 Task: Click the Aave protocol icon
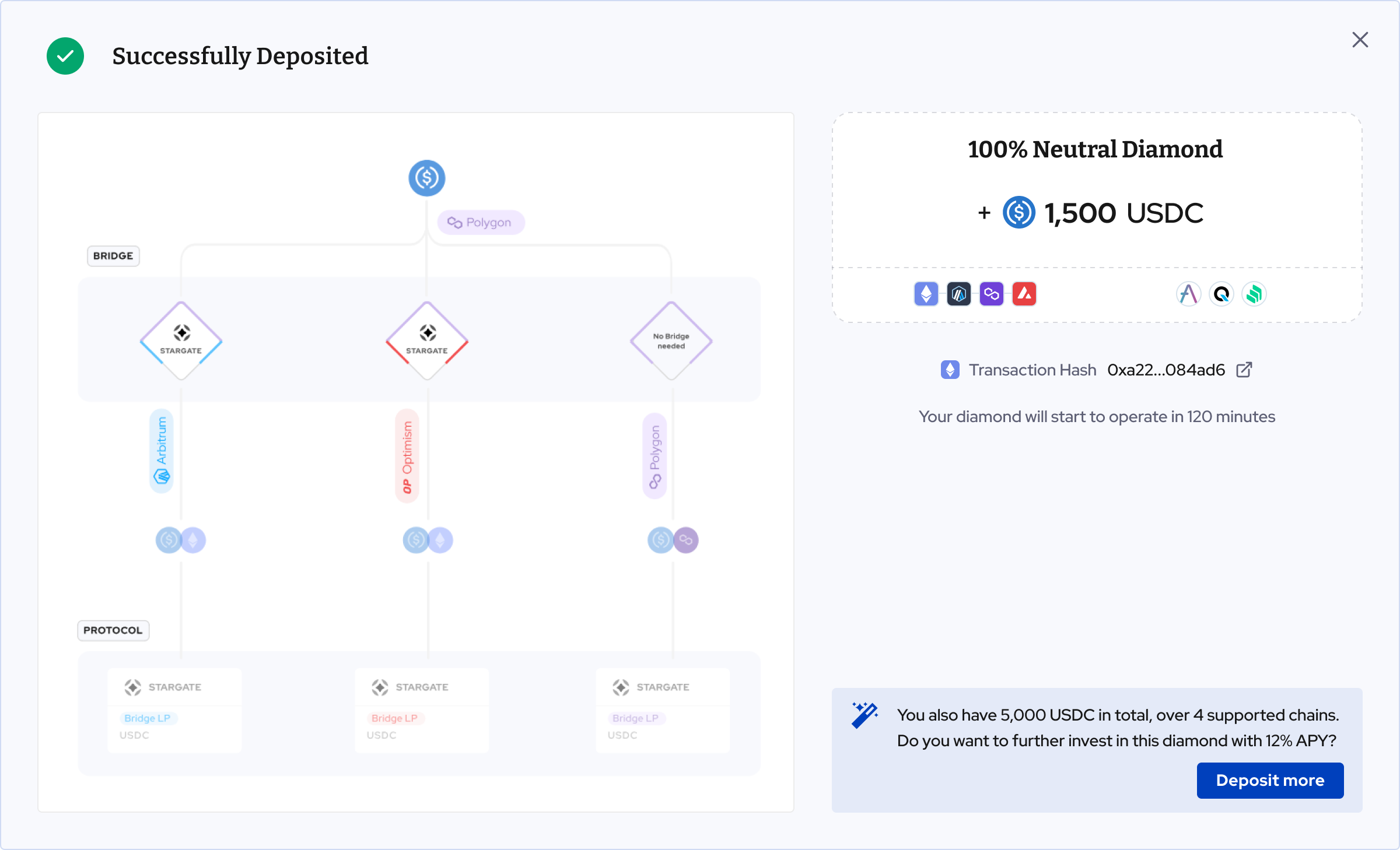click(1188, 294)
